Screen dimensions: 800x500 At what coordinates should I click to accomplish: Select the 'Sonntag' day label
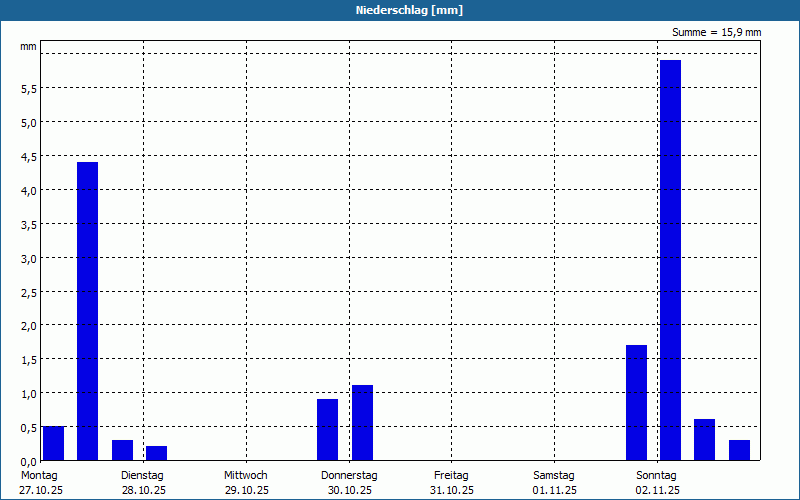coord(656,476)
